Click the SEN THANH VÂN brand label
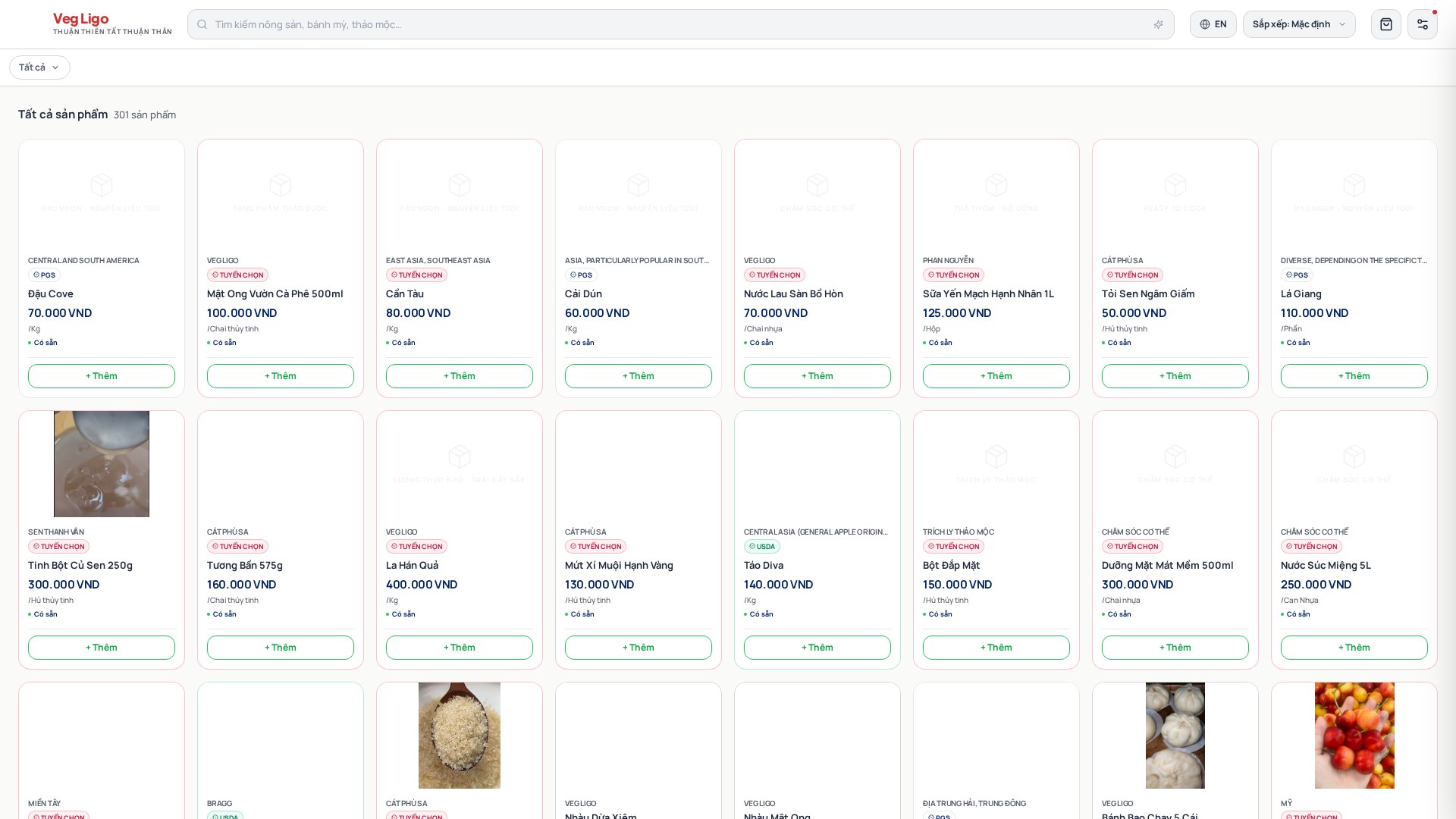Viewport: 1456px width, 819px height. pyautogui.click(x=56, y=532)
